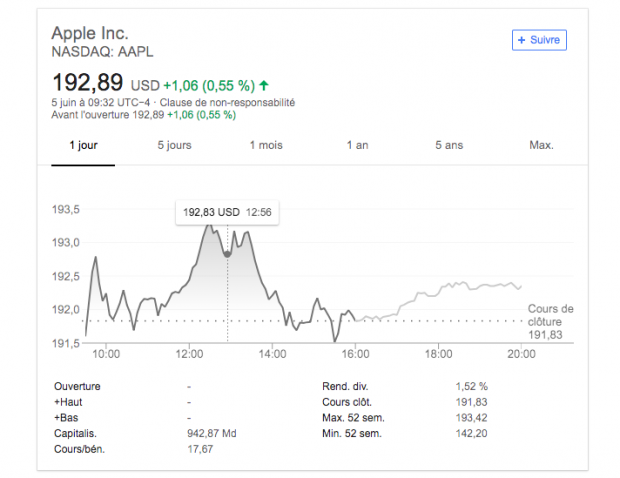Click the Max. 52 sem. label
The width and height of the screenshot is (620, 478).
coord(353,418)
